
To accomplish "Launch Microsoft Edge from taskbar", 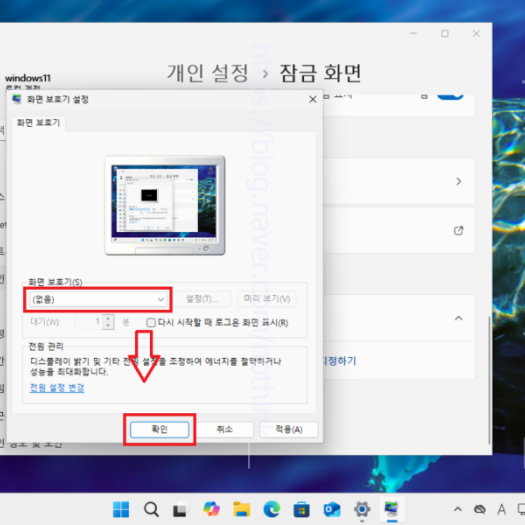I will [272, 509].
